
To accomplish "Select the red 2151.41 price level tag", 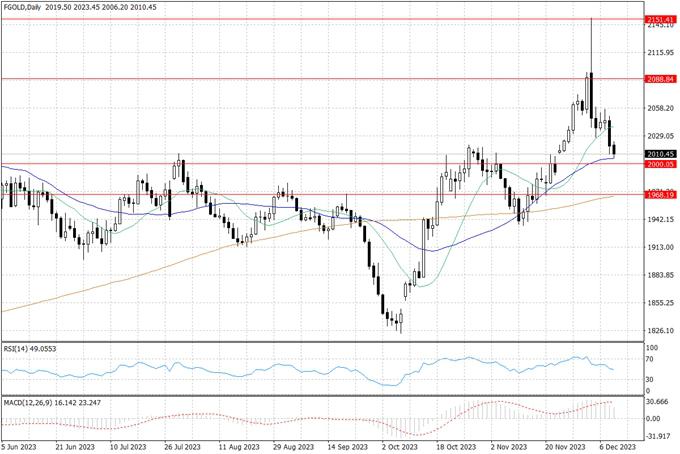I will click(658, 19).
